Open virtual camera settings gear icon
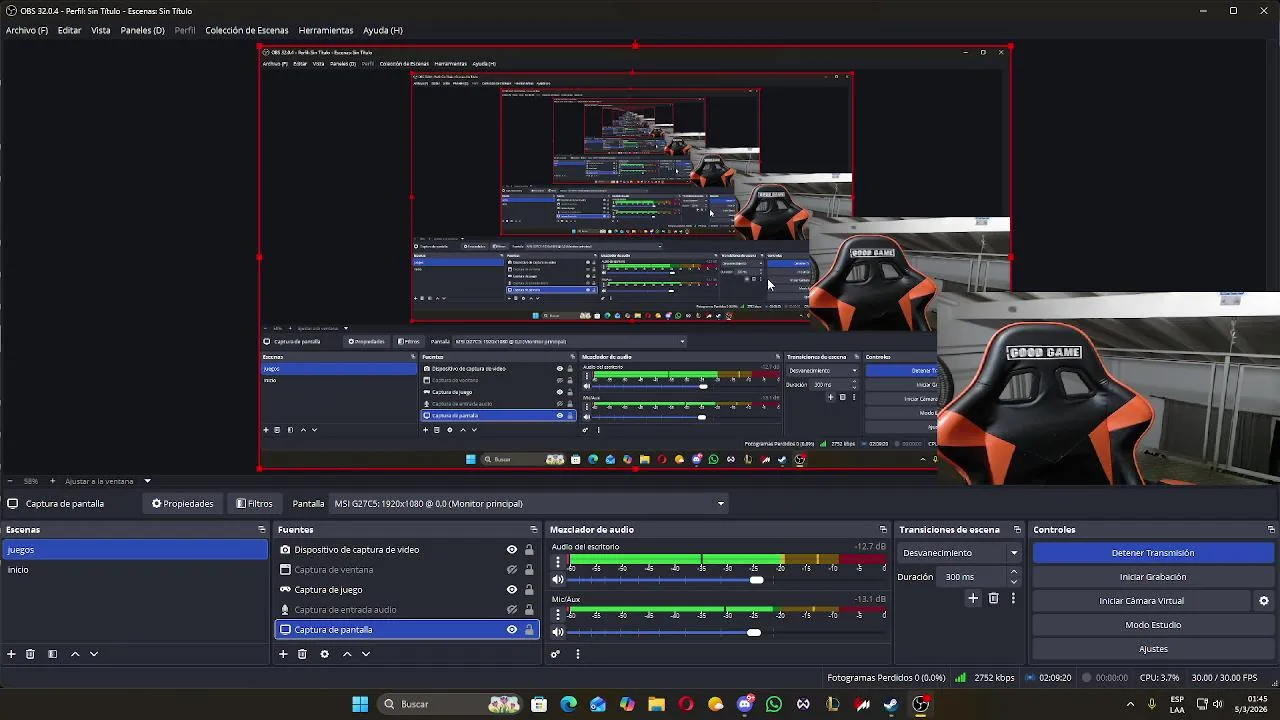 (x=1263, y=601)
